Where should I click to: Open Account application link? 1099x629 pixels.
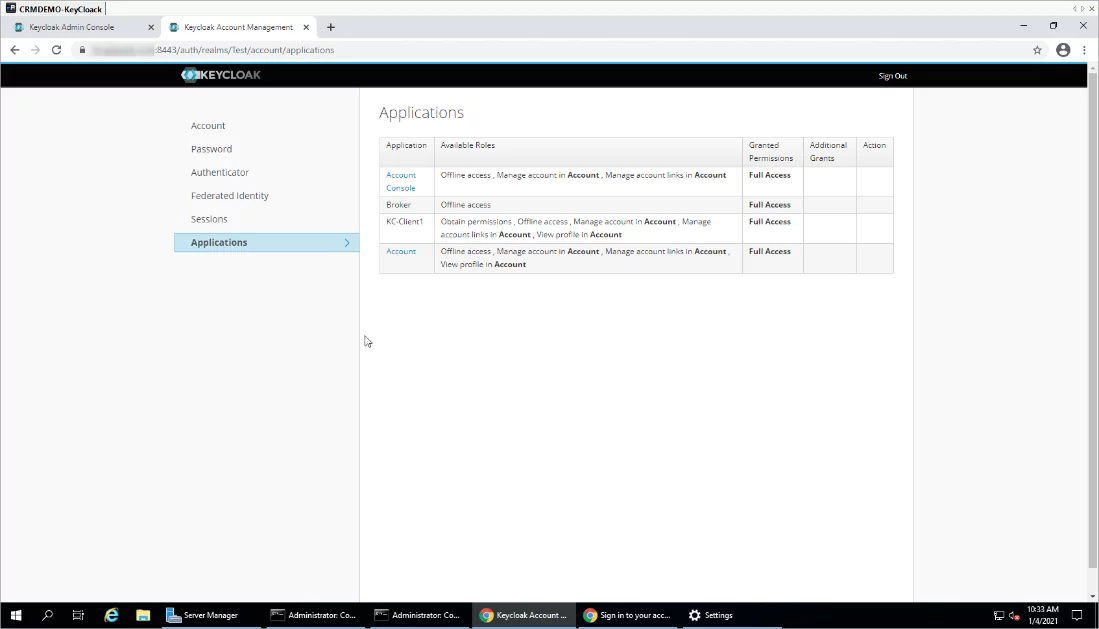(x=401, y=251)
